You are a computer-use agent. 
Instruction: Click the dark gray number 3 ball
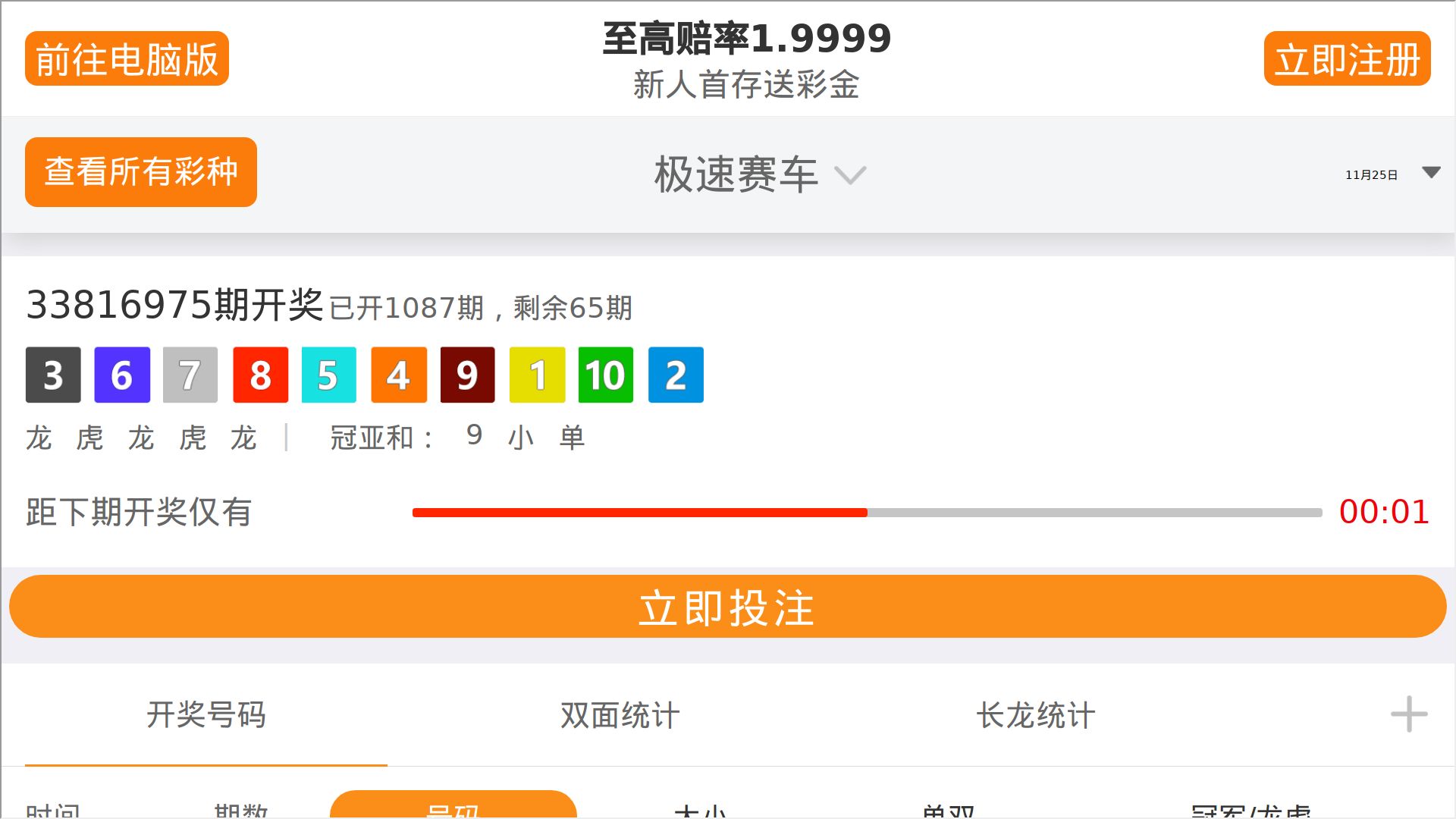(53, 375)
